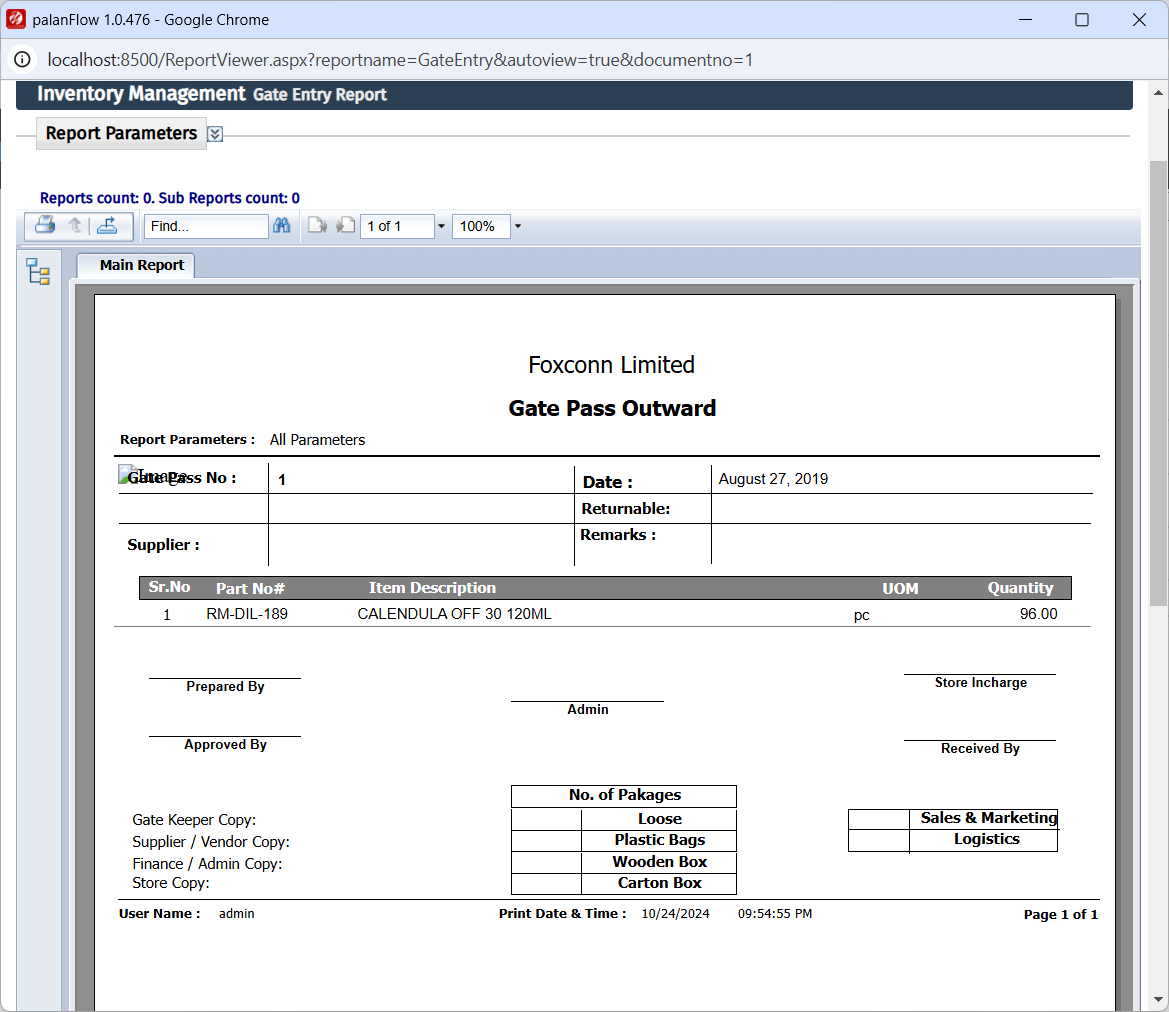Click the Store Incharge label
The height and width of the screenshot is (1012, 1169).
point(980,682)
